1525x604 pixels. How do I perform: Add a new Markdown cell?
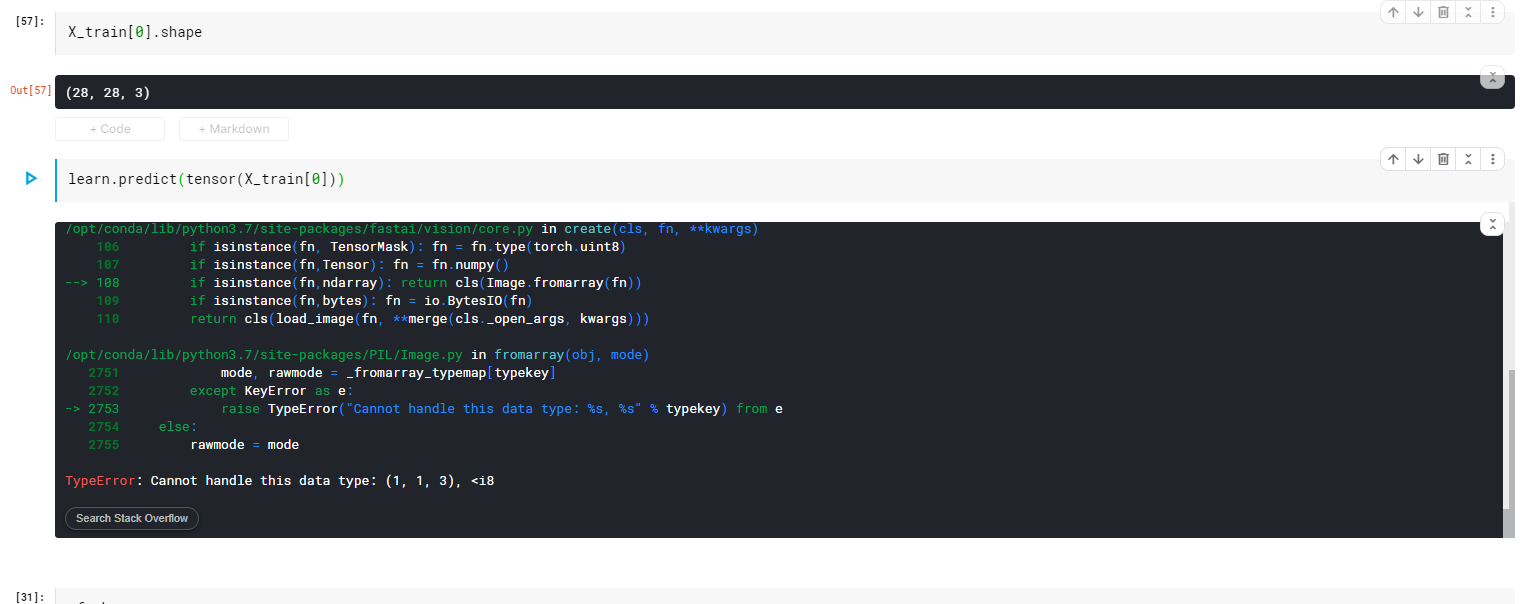tap(234, 129)
